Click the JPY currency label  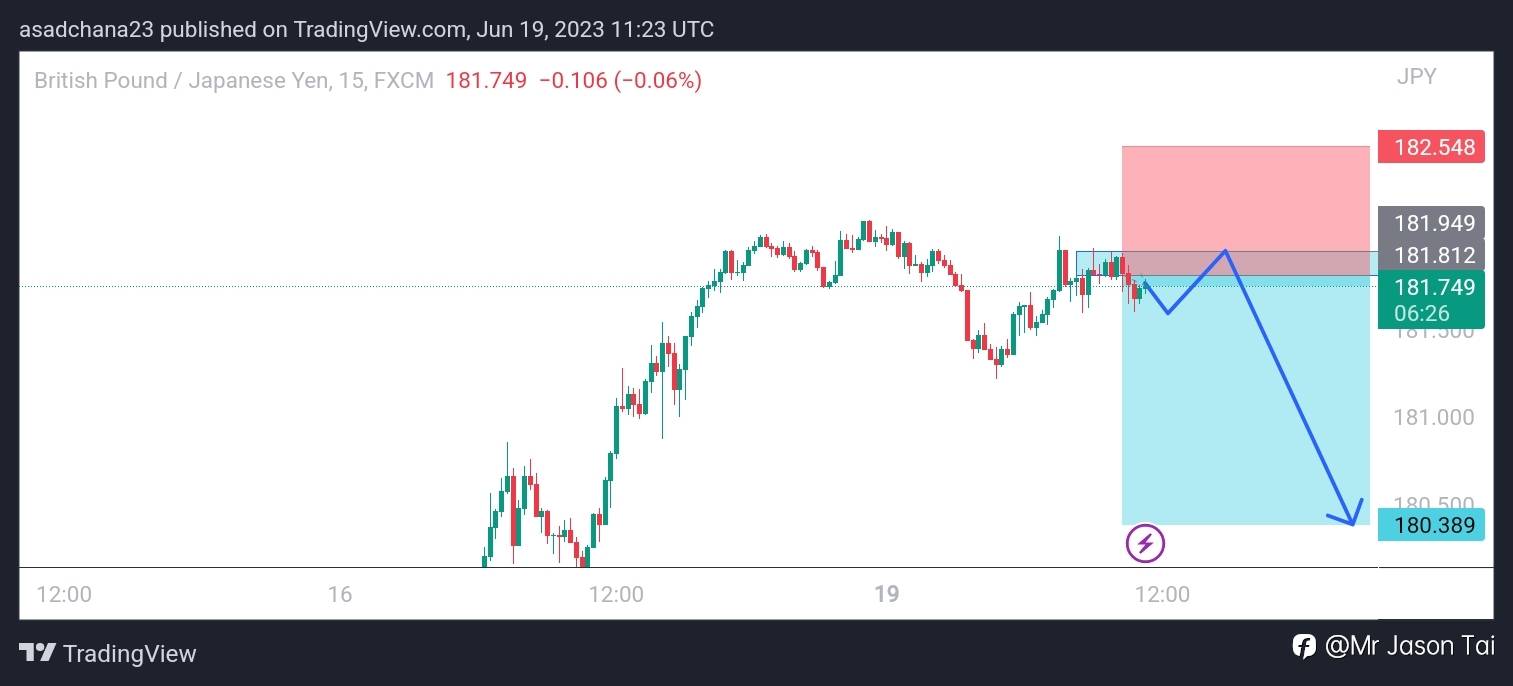tap(1416, 77)
